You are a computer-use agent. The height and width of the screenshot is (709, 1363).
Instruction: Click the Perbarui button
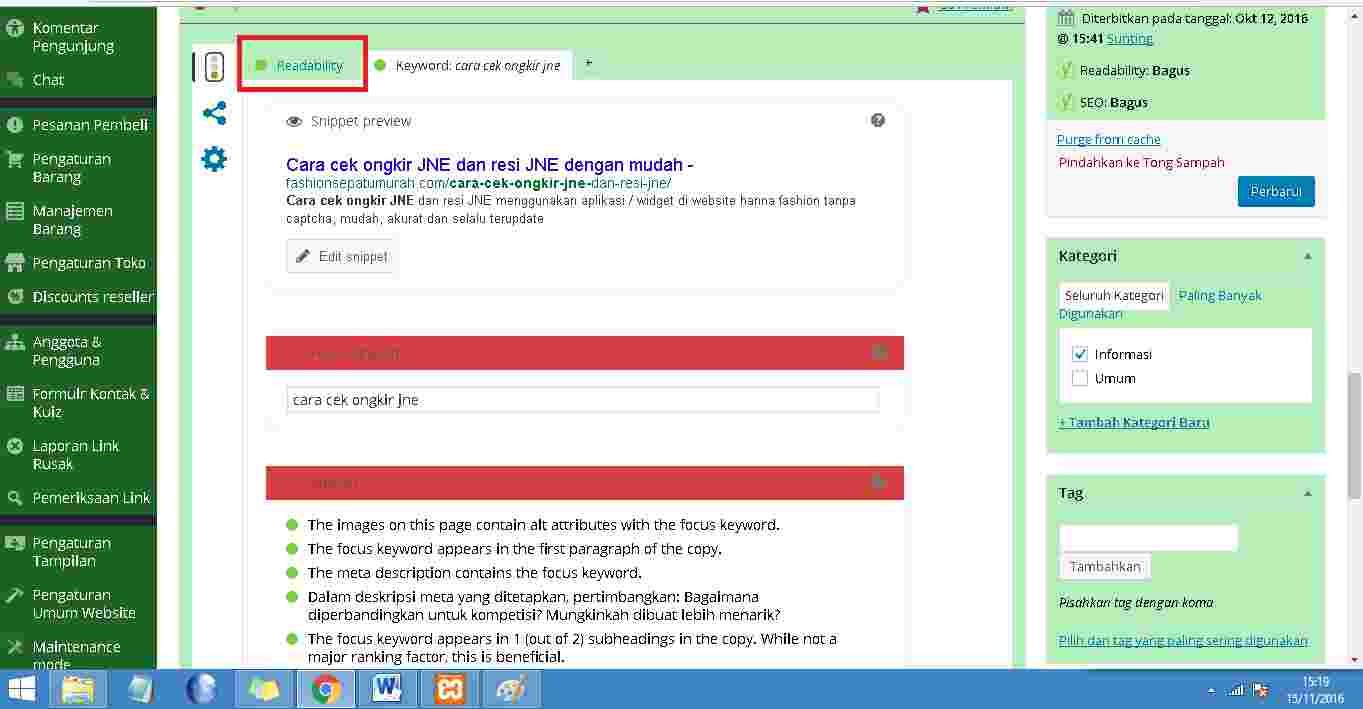[1275, 191]
